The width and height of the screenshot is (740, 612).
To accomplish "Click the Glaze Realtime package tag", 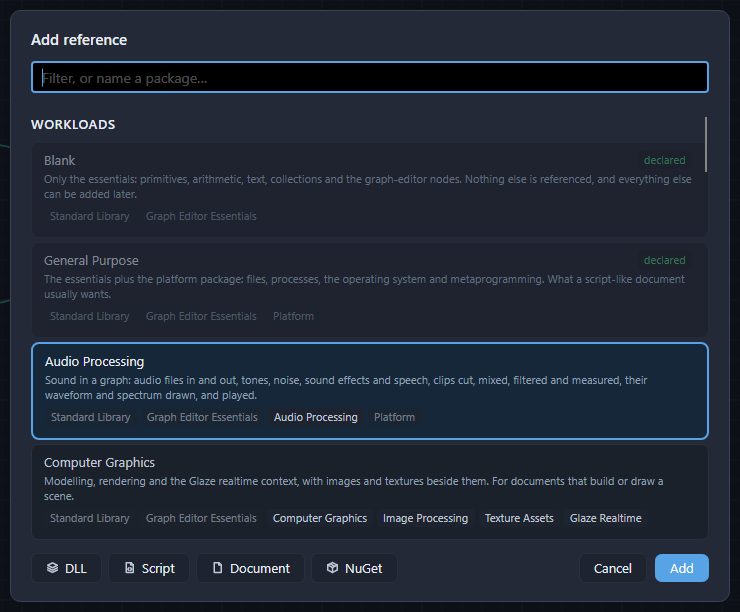I will [605, 518].
